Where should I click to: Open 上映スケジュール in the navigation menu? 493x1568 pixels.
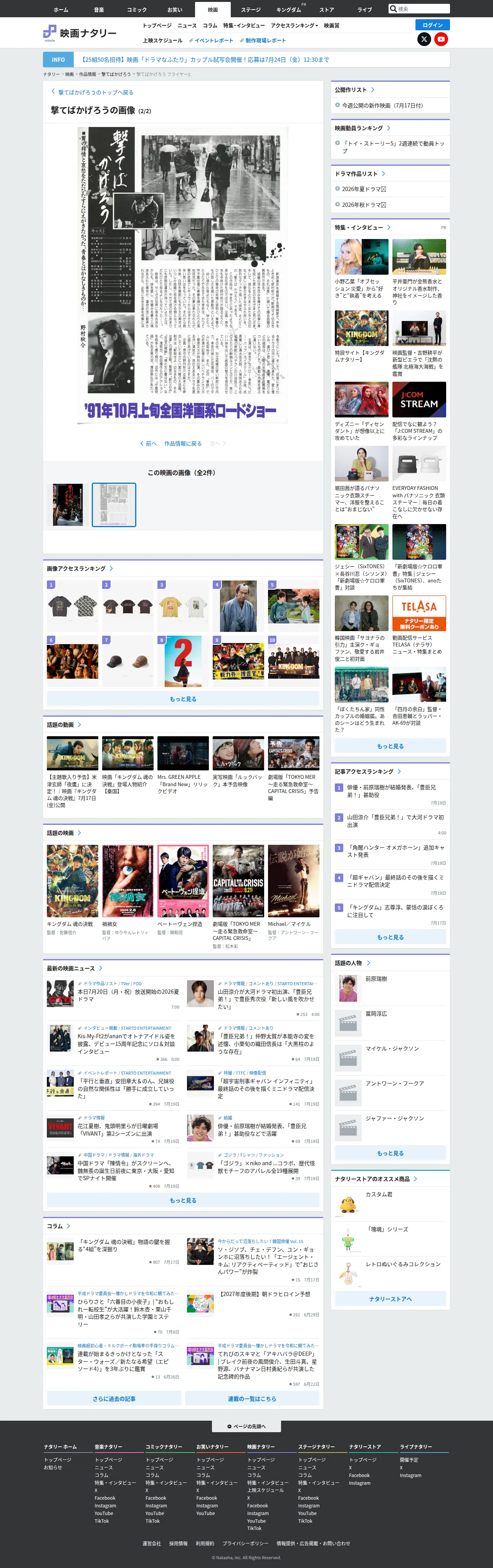162,40
